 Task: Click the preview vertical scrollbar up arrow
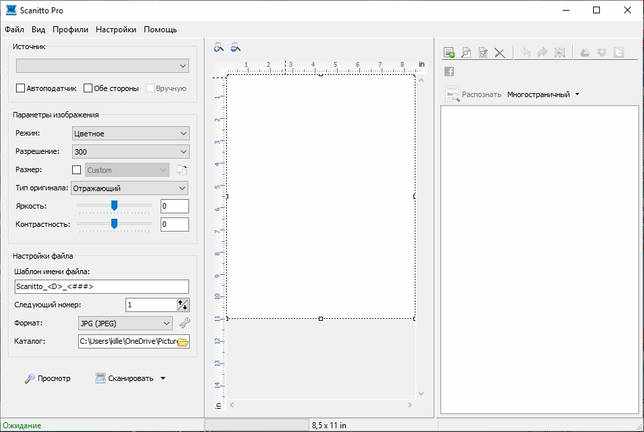pos(421,80)
